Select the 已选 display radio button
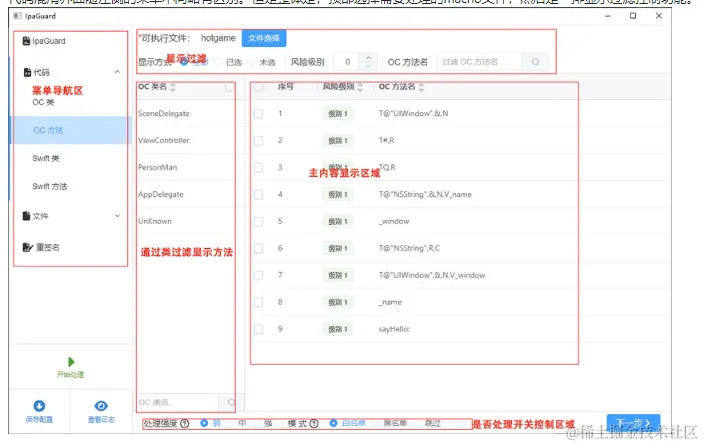Screen dimensions: 703x446 tap(218, 62)
